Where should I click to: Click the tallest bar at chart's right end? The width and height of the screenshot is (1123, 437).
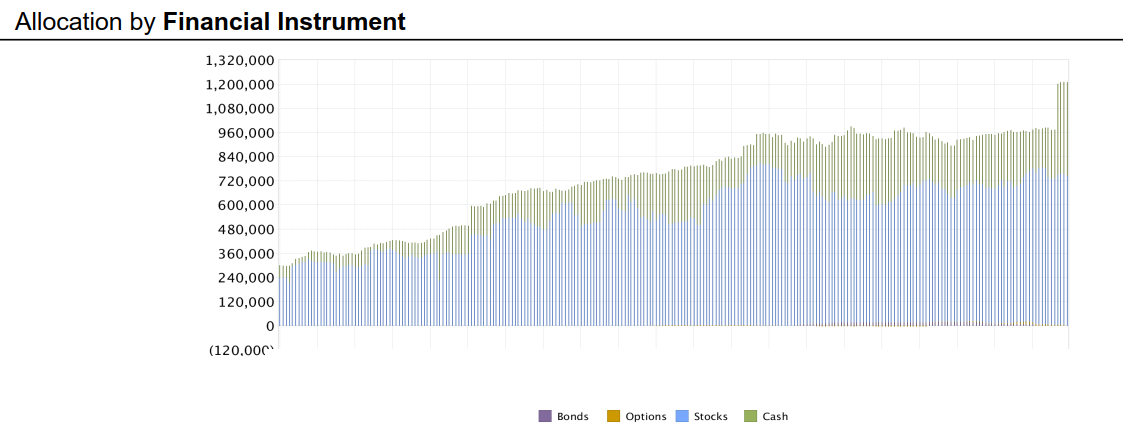(1063, 200)
